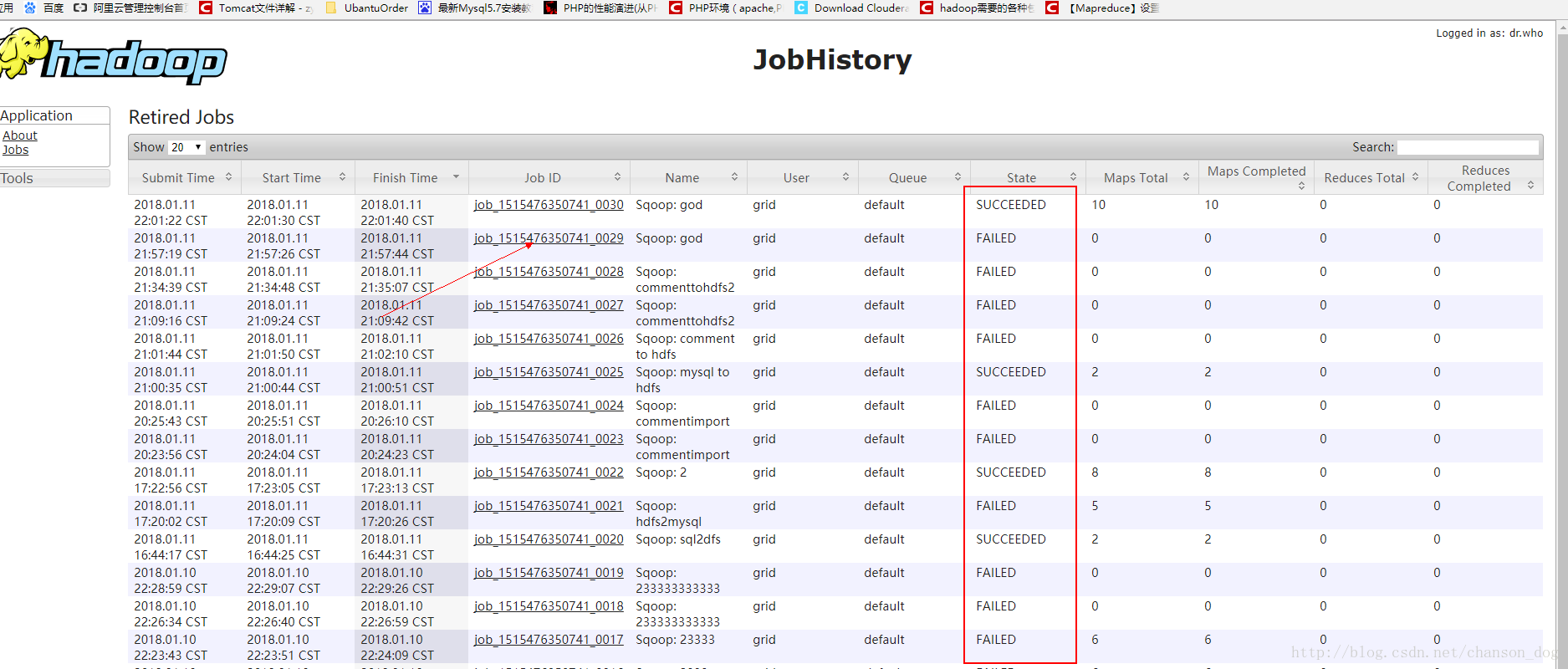Open the 【Mapreduce】设置 bookmark
The height and width of the screenshot is (669, 1568).
click(1102, 8)
